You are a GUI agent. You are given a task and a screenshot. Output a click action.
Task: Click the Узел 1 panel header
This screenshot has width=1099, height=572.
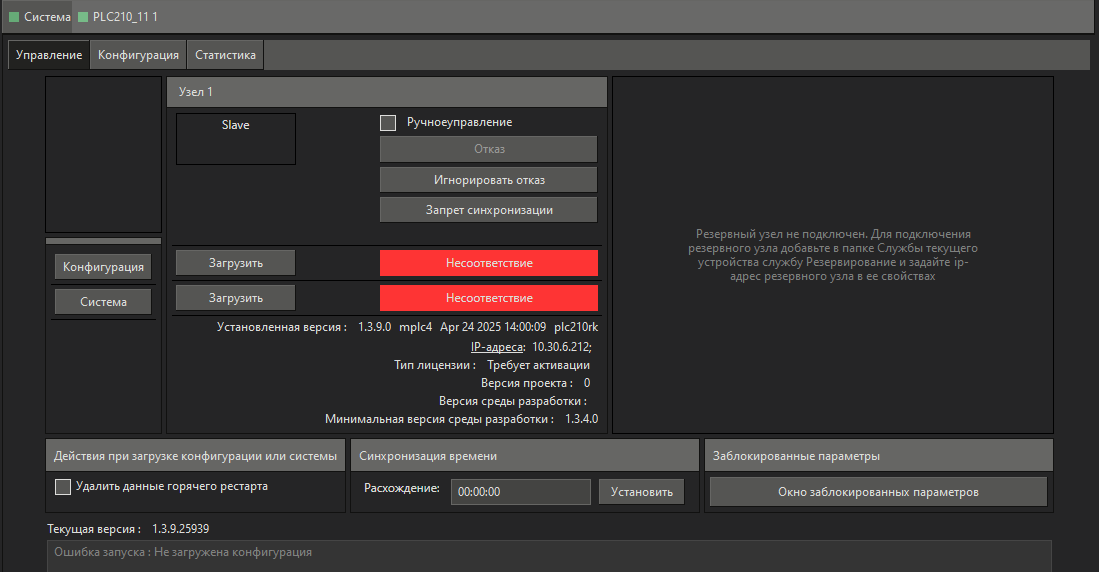tap(387, 92)
